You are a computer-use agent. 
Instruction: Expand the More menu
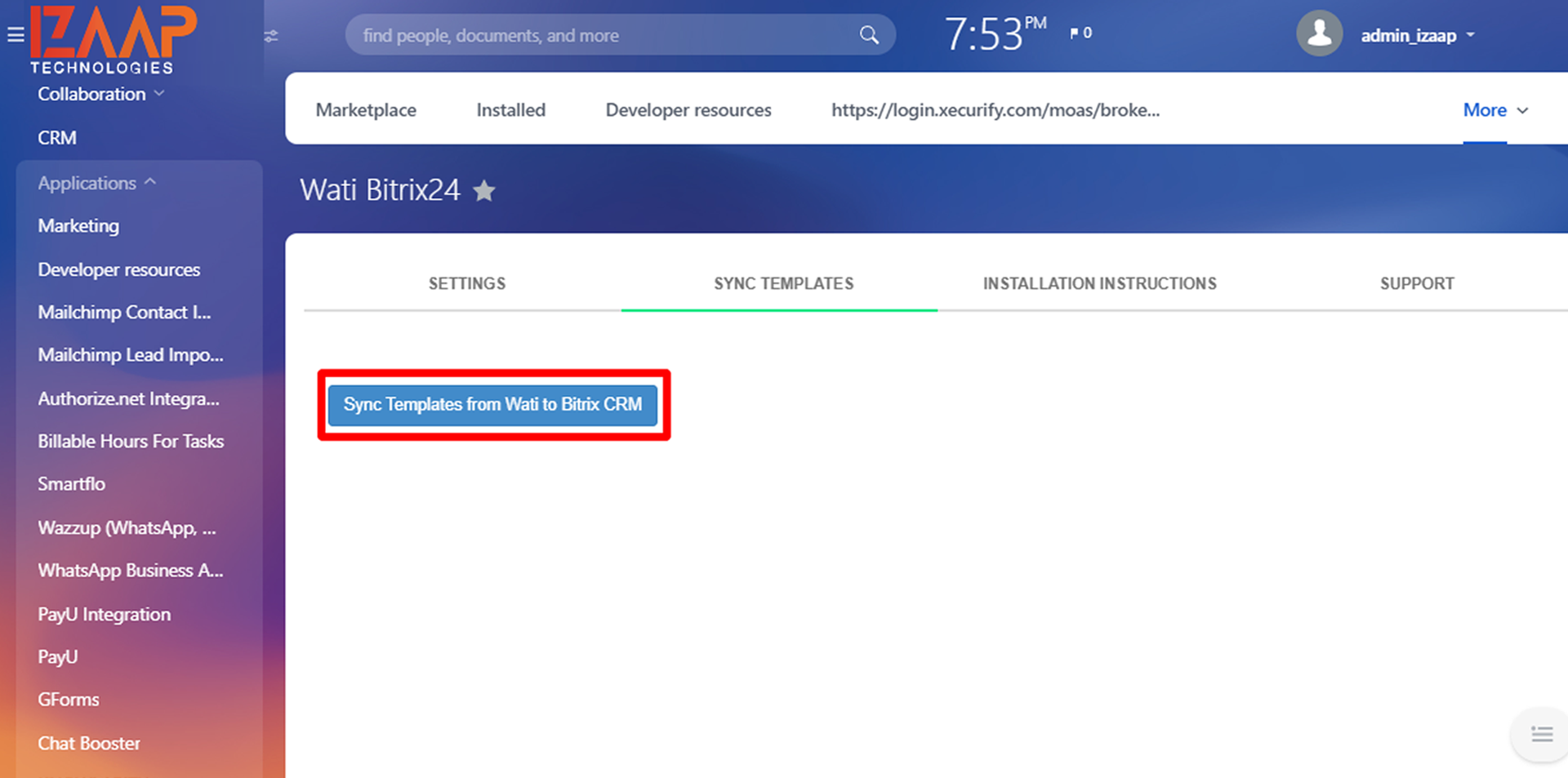[x=1494, y=110]
